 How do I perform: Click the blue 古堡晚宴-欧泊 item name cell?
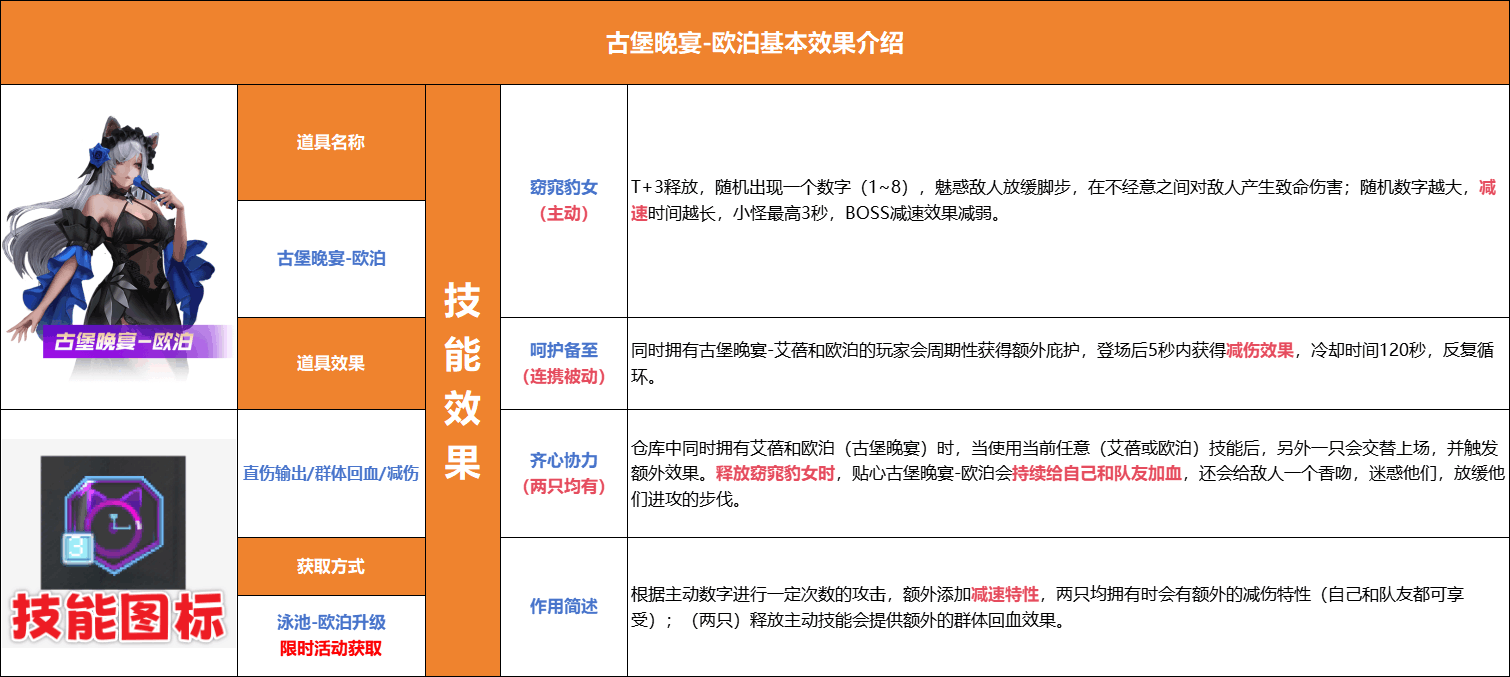click(x=331, y=259)
